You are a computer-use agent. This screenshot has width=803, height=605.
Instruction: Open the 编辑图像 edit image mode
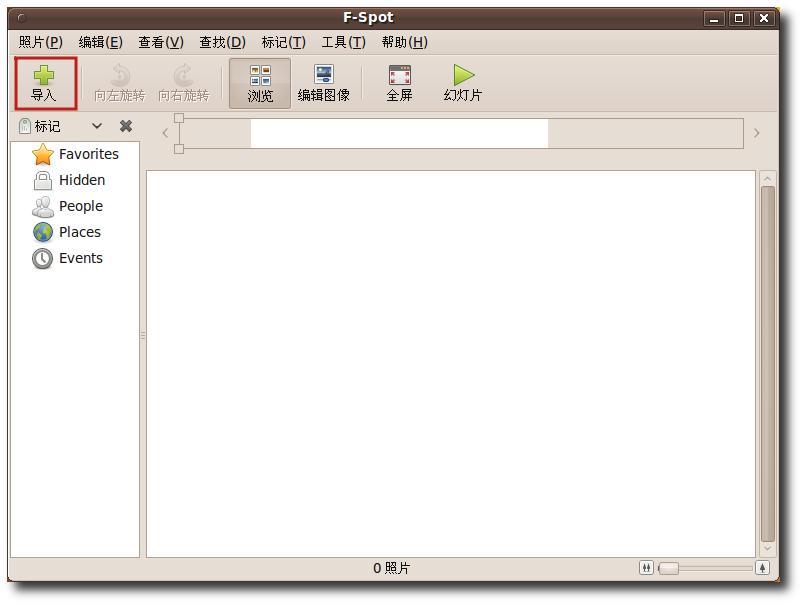(x=324, y=84)
